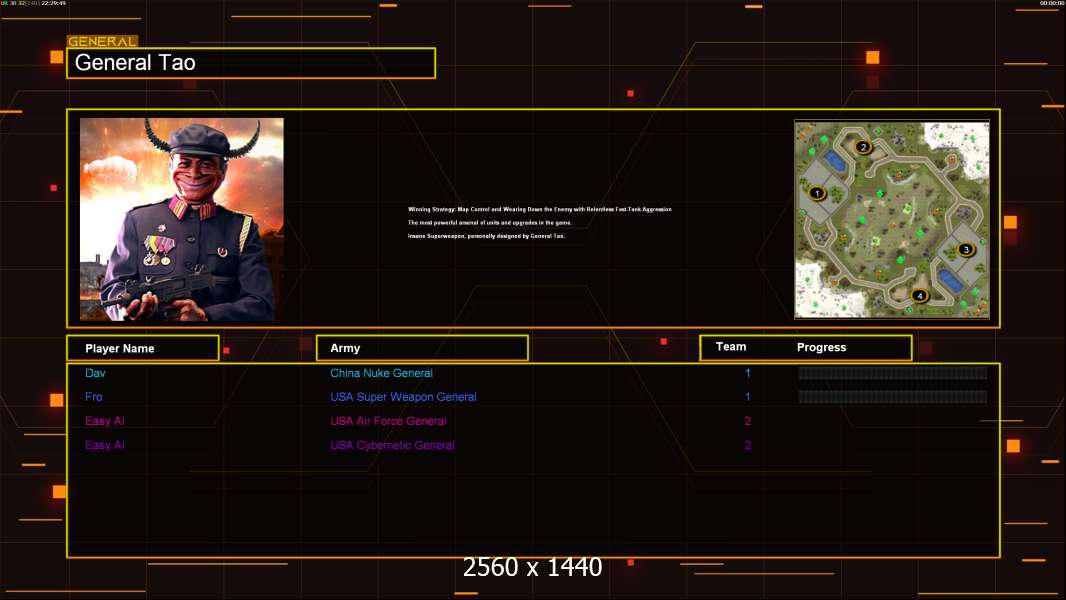Select player name Fro
The image size is (1066, 600).
[x=94, y=397]
